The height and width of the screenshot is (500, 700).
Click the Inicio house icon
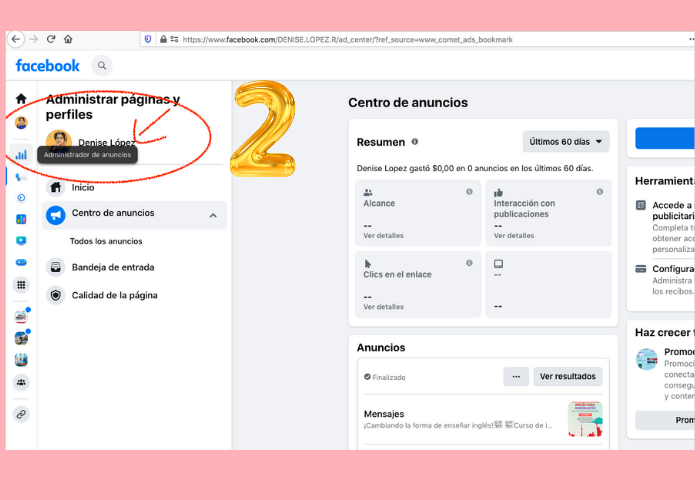pyautogui.click(x=56, y=187)
